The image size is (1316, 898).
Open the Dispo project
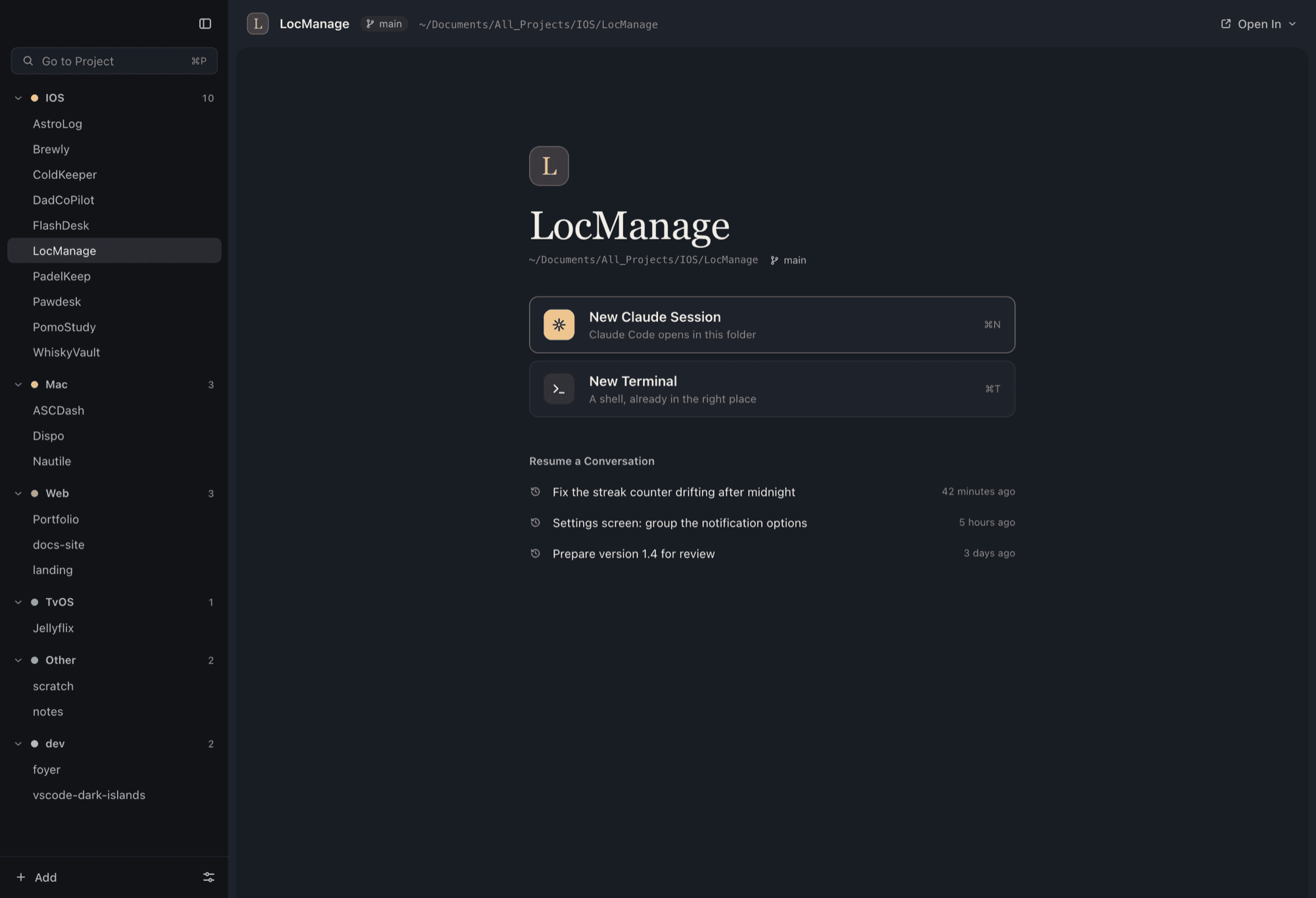pyautogui.click(x=114, y=436)
